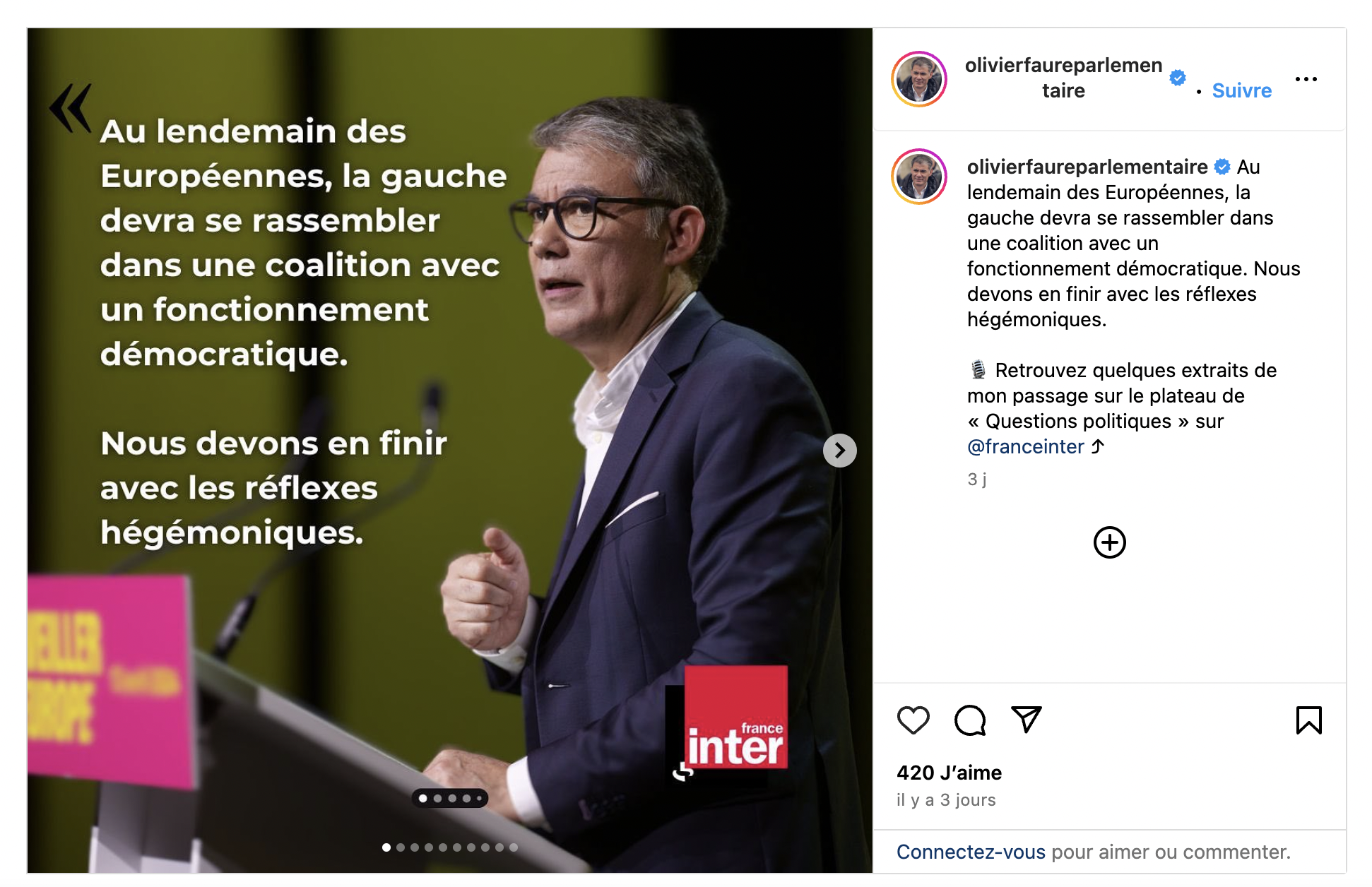Open the header profile picture story
The height and width of the screenshot is (887, 1372).
[x=919, y=79]
